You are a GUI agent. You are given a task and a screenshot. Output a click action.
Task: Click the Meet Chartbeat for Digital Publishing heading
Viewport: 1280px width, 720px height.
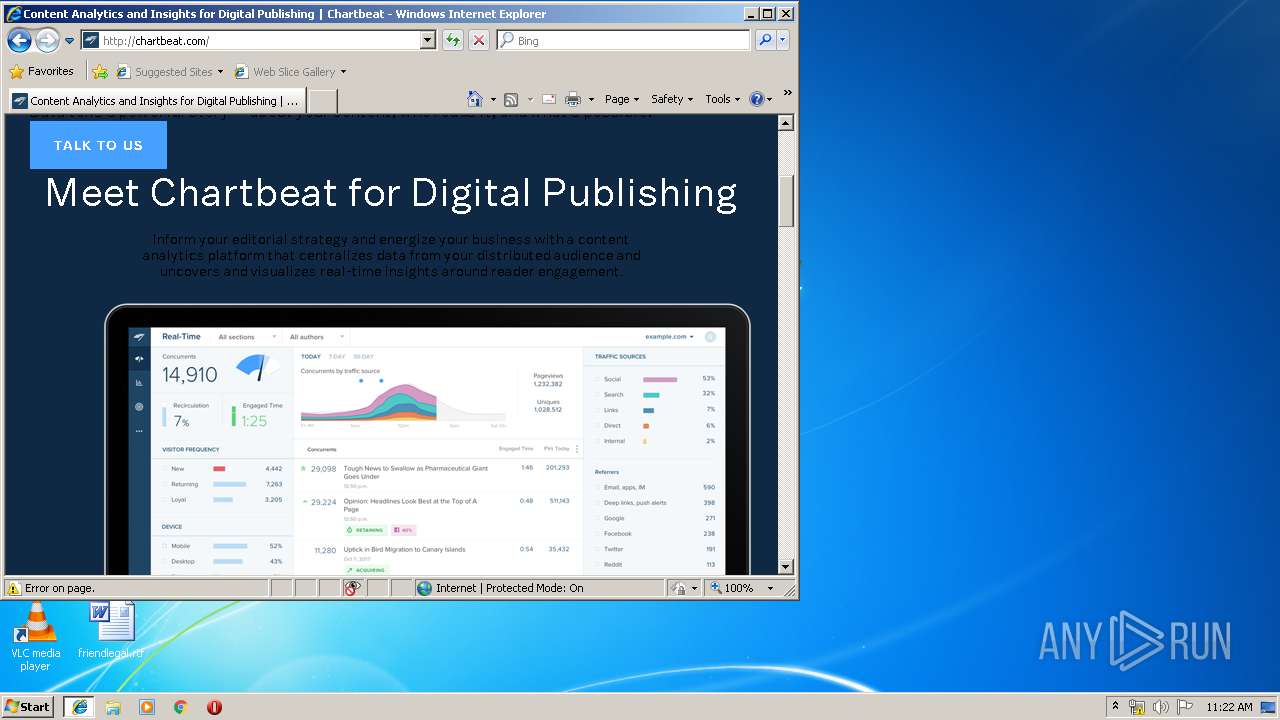[x=391, y=192]
